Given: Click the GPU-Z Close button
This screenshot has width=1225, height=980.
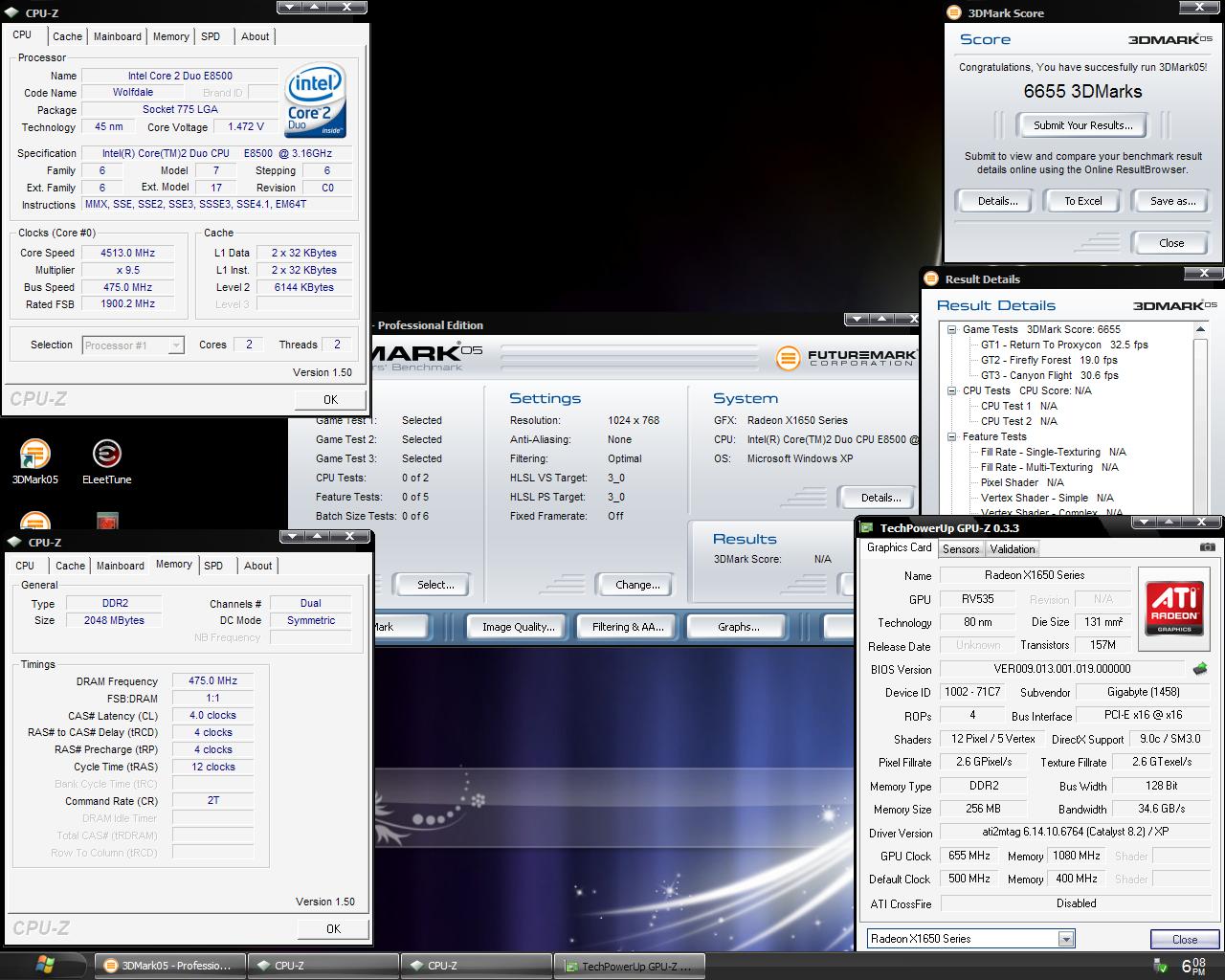Looking at the screenshot, I should pos(1185,940).
